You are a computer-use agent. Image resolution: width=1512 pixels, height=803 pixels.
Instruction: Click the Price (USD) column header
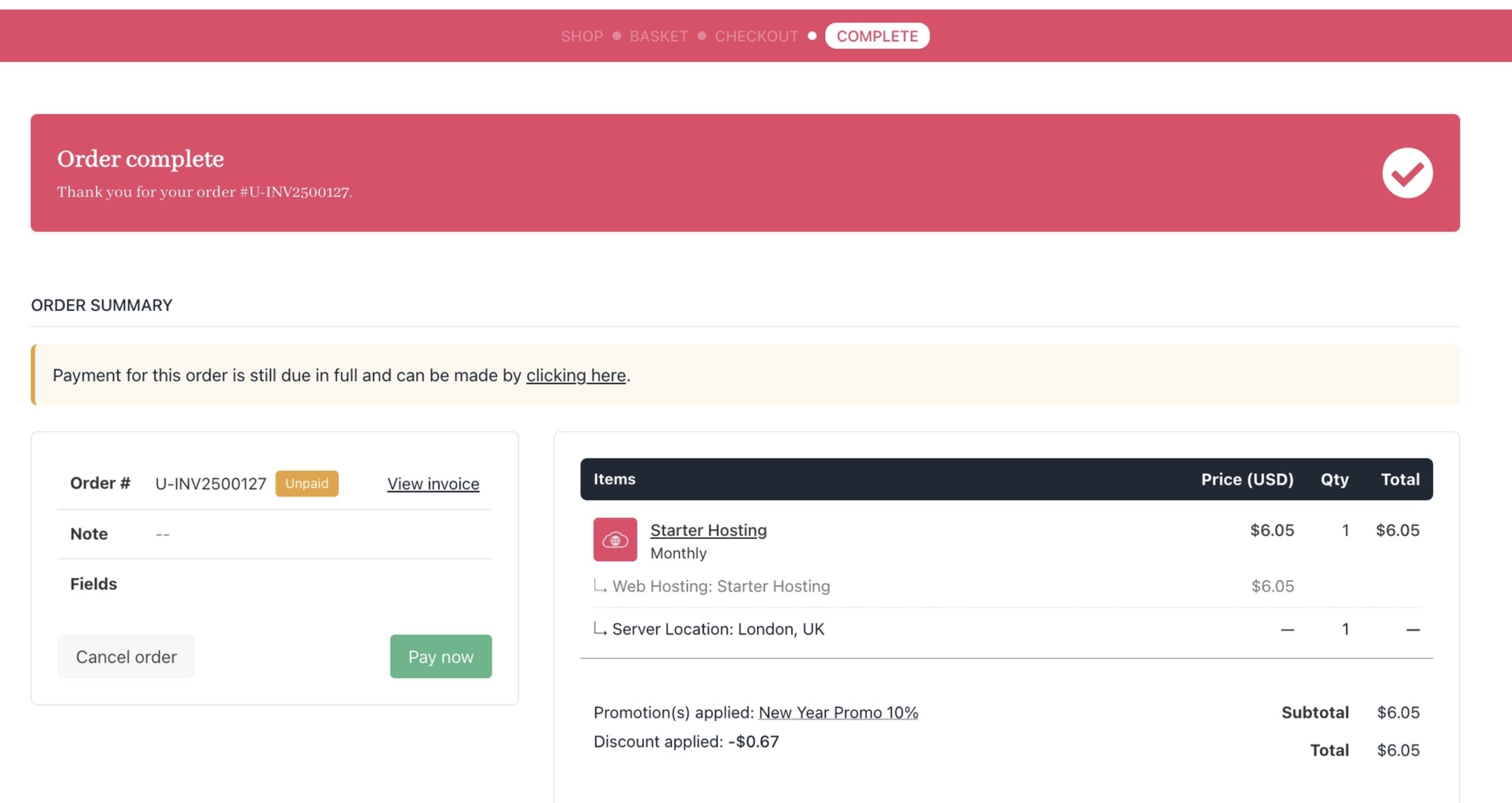coord(1247,480)
